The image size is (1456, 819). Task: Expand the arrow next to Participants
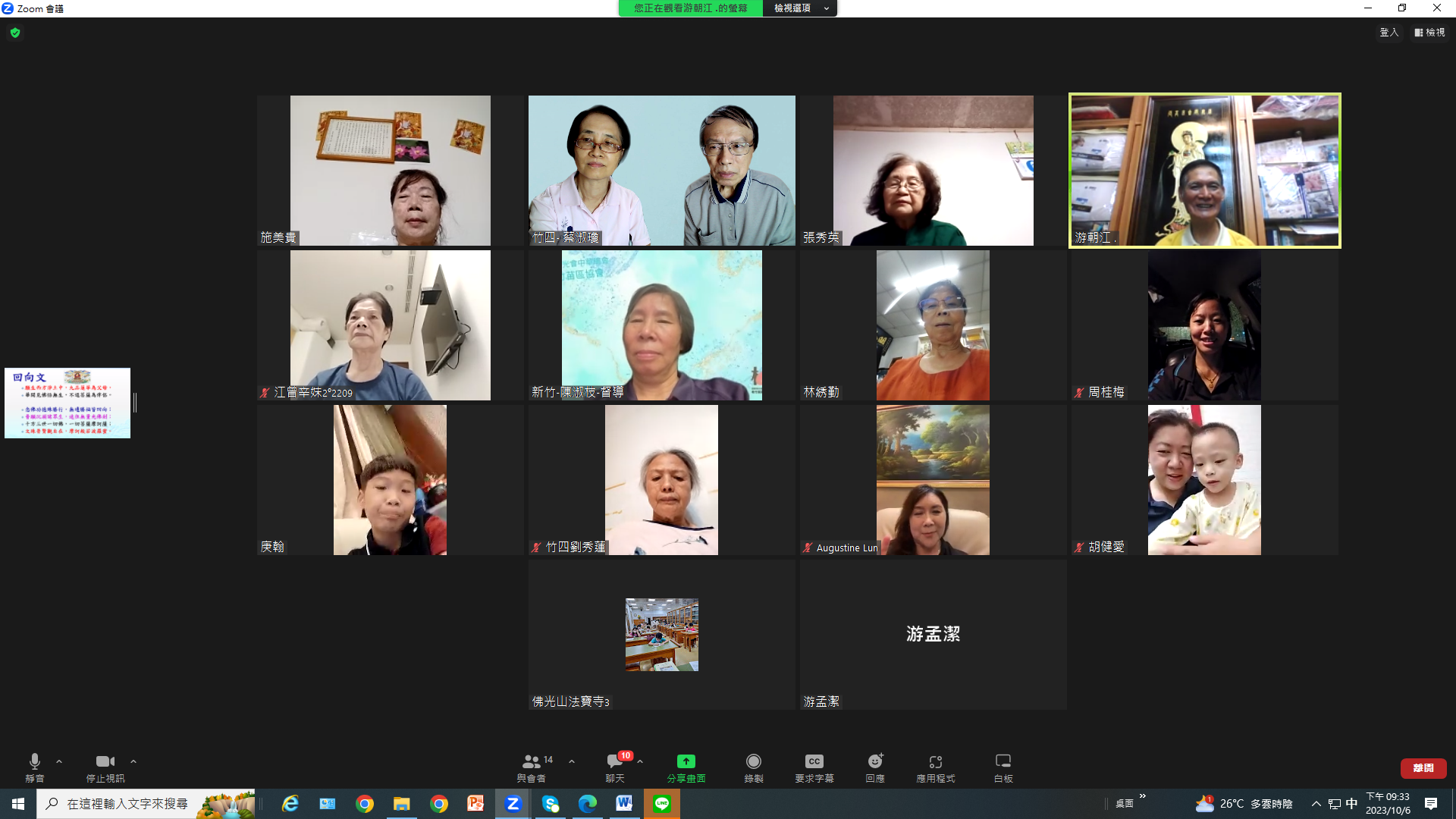click(572, 761)
